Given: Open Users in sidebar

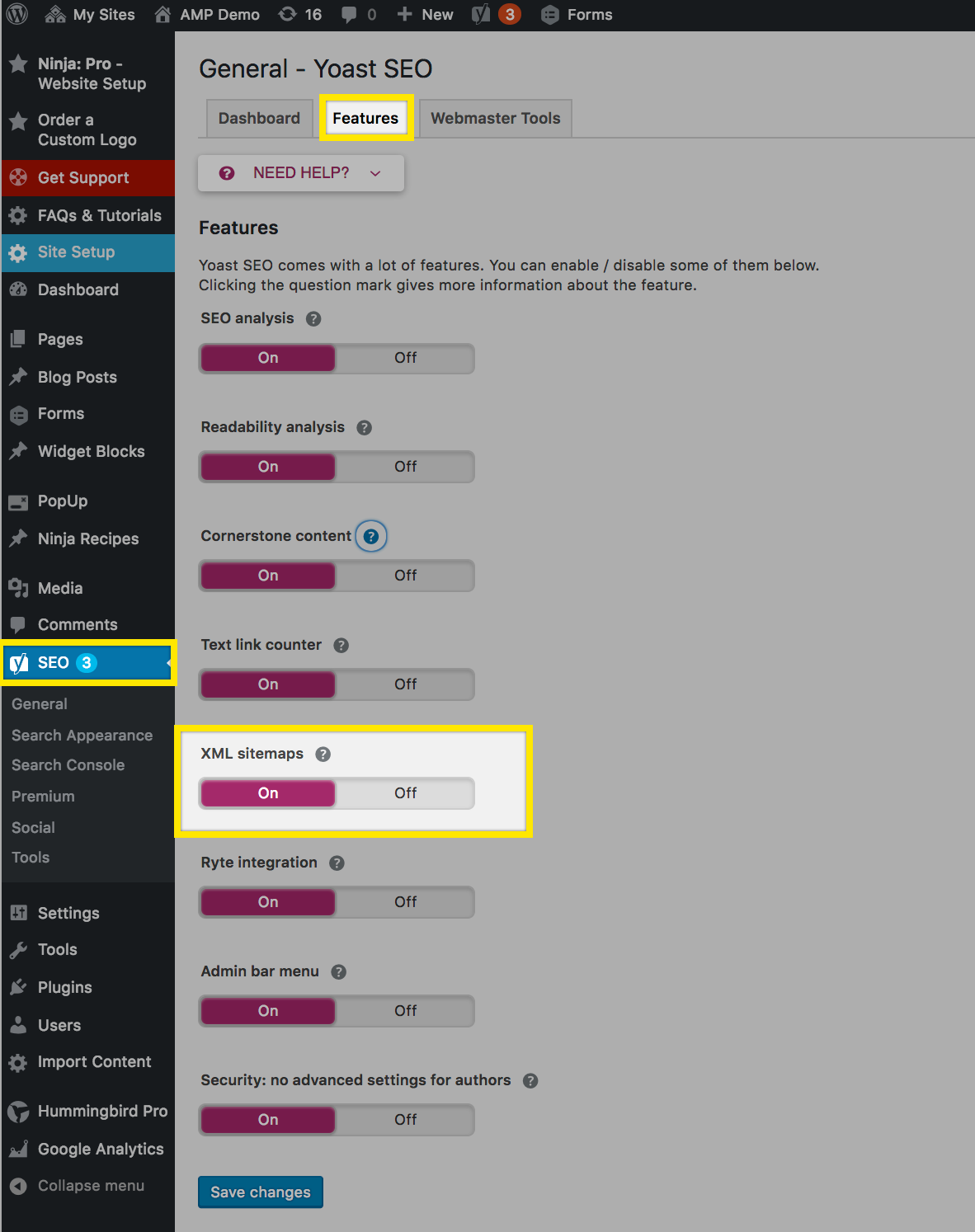Looking at the screenshot, I should [87, 1025].
